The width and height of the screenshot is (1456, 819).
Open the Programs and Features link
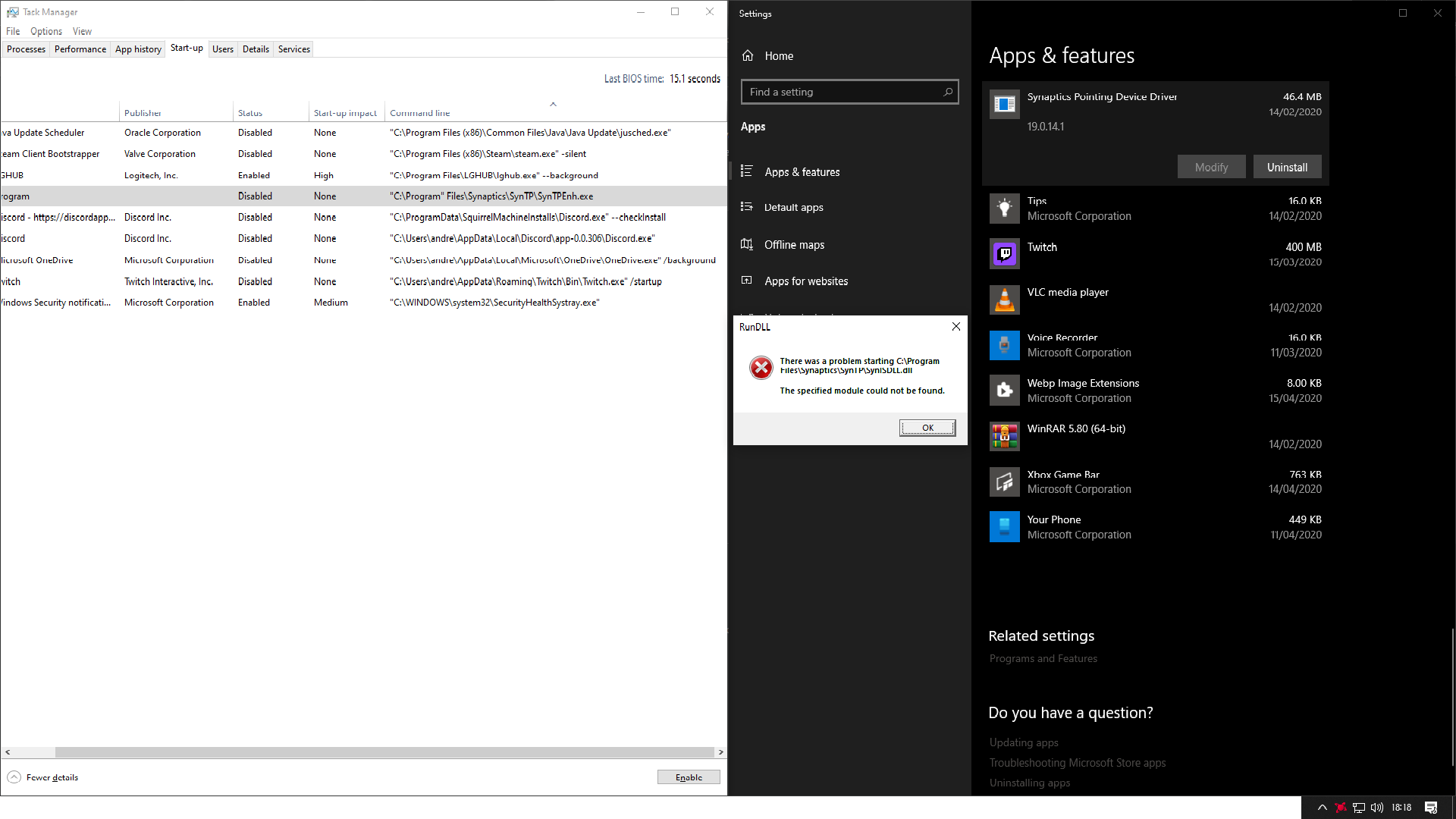[x=1043, y=658]
